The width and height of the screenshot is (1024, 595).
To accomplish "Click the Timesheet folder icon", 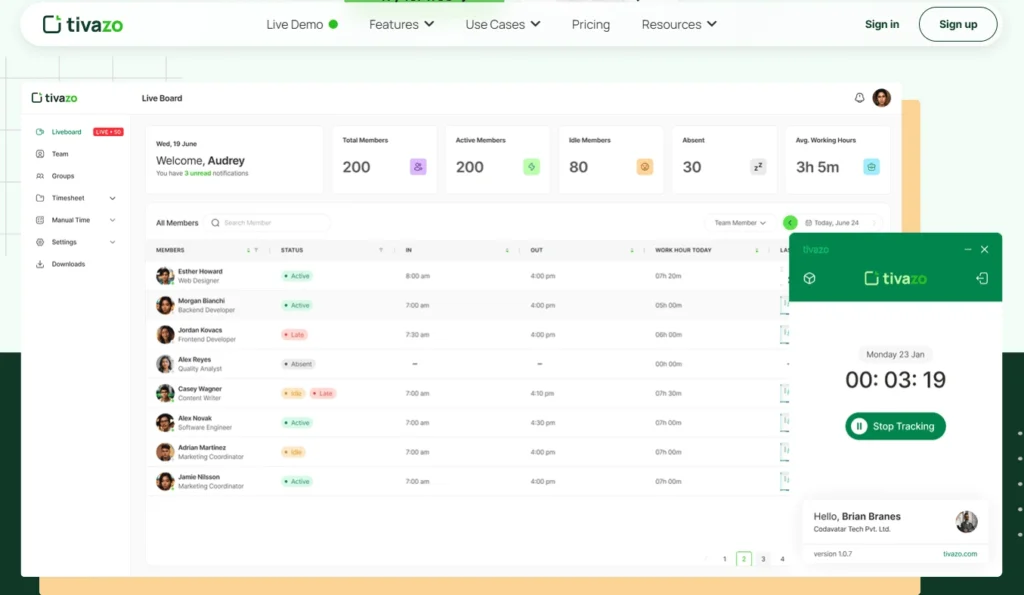I will tap(40, 199).
